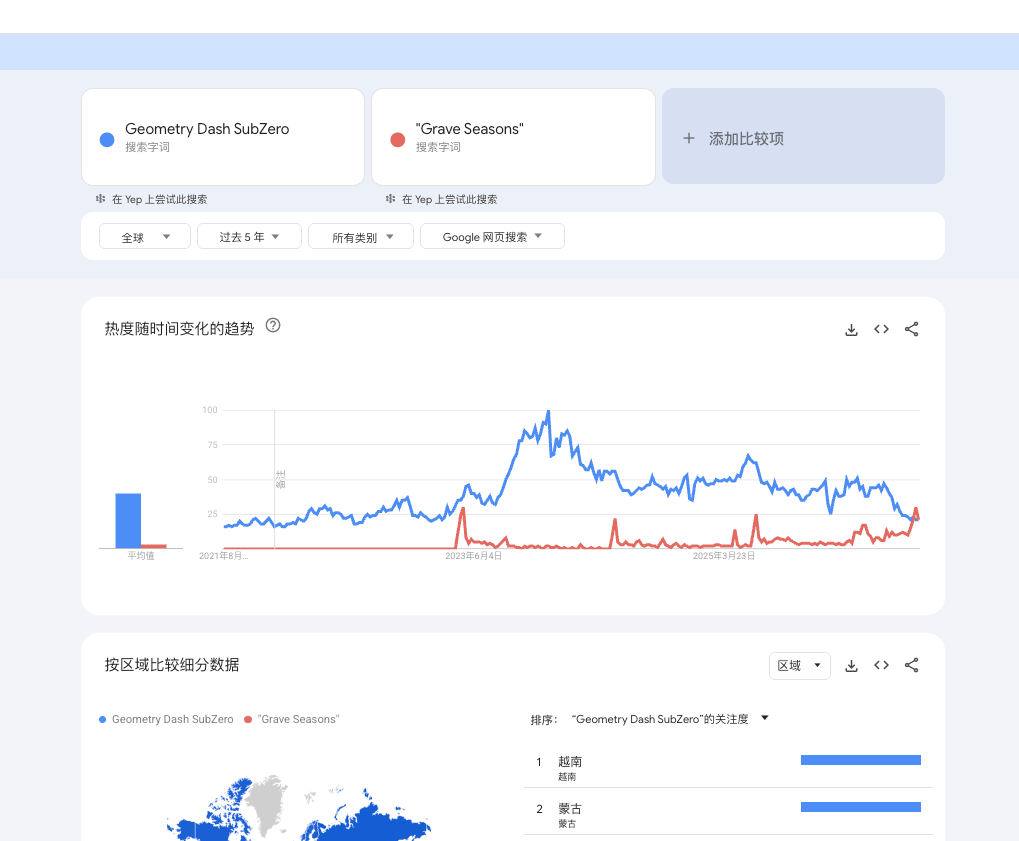Click the red dot of Grave Seasons
Screen dimensions: 1019x841
[398, 140]
